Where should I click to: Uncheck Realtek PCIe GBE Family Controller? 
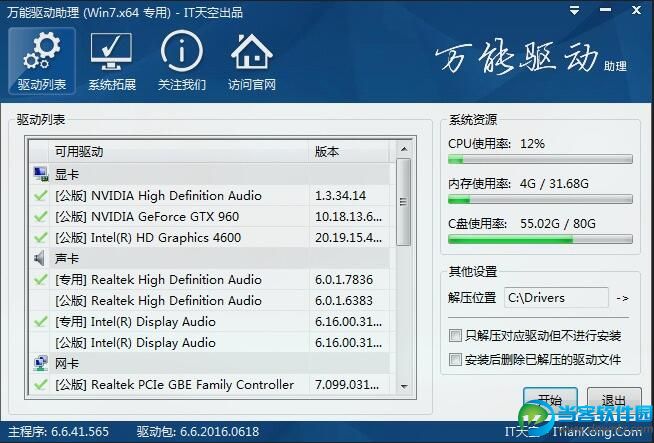(40, 384)
